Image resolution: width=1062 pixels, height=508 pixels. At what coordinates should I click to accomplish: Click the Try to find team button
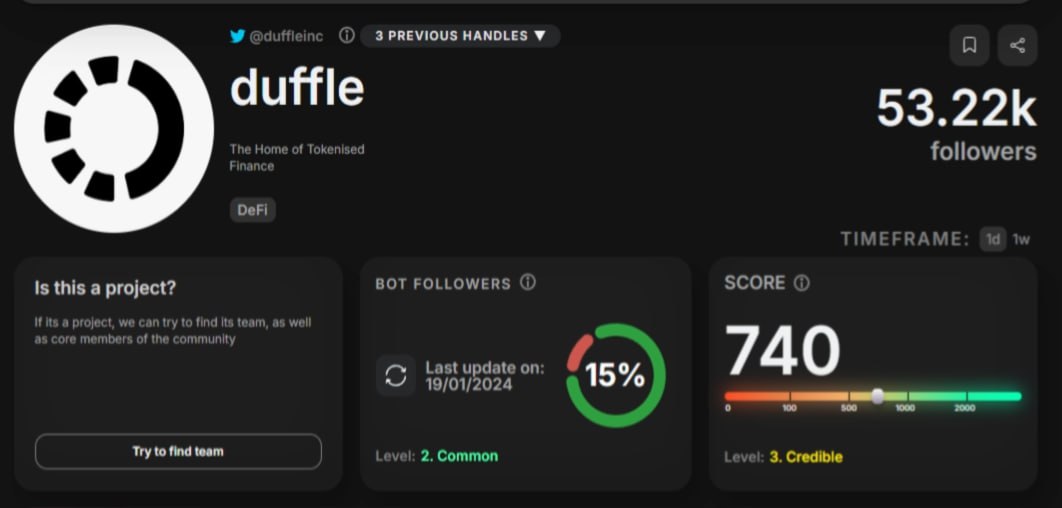point(178,451)
